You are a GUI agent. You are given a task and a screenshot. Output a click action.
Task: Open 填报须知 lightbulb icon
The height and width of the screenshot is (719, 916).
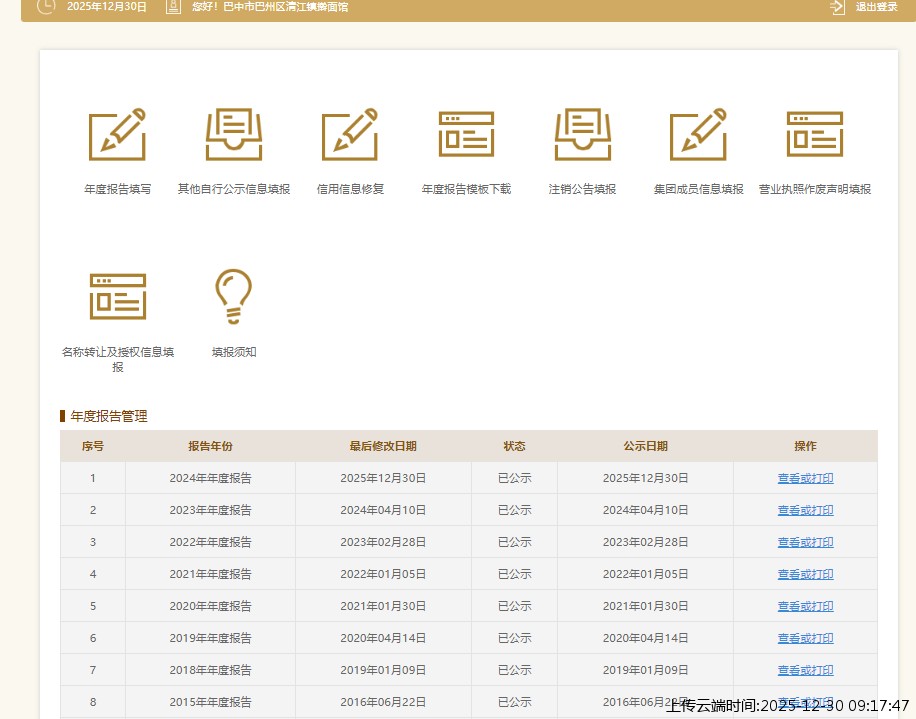click(x=234, y=296)
